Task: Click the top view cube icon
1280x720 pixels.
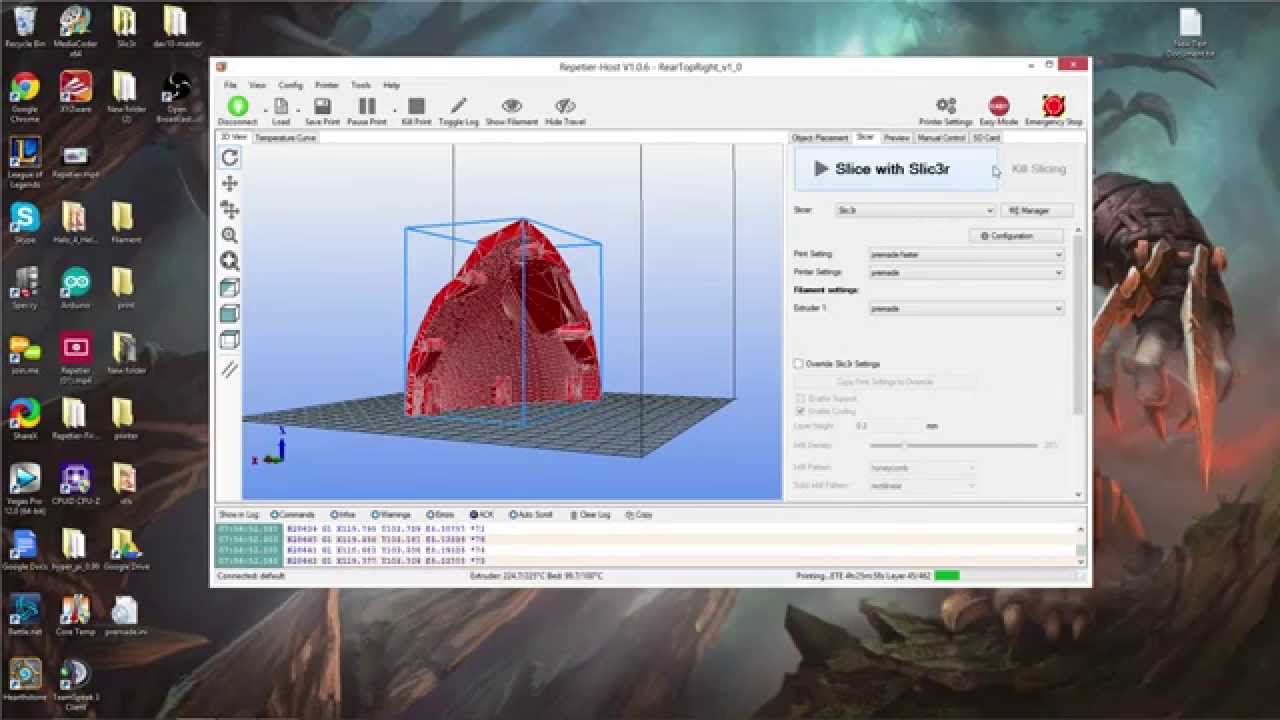Action: tap(230, 340)
